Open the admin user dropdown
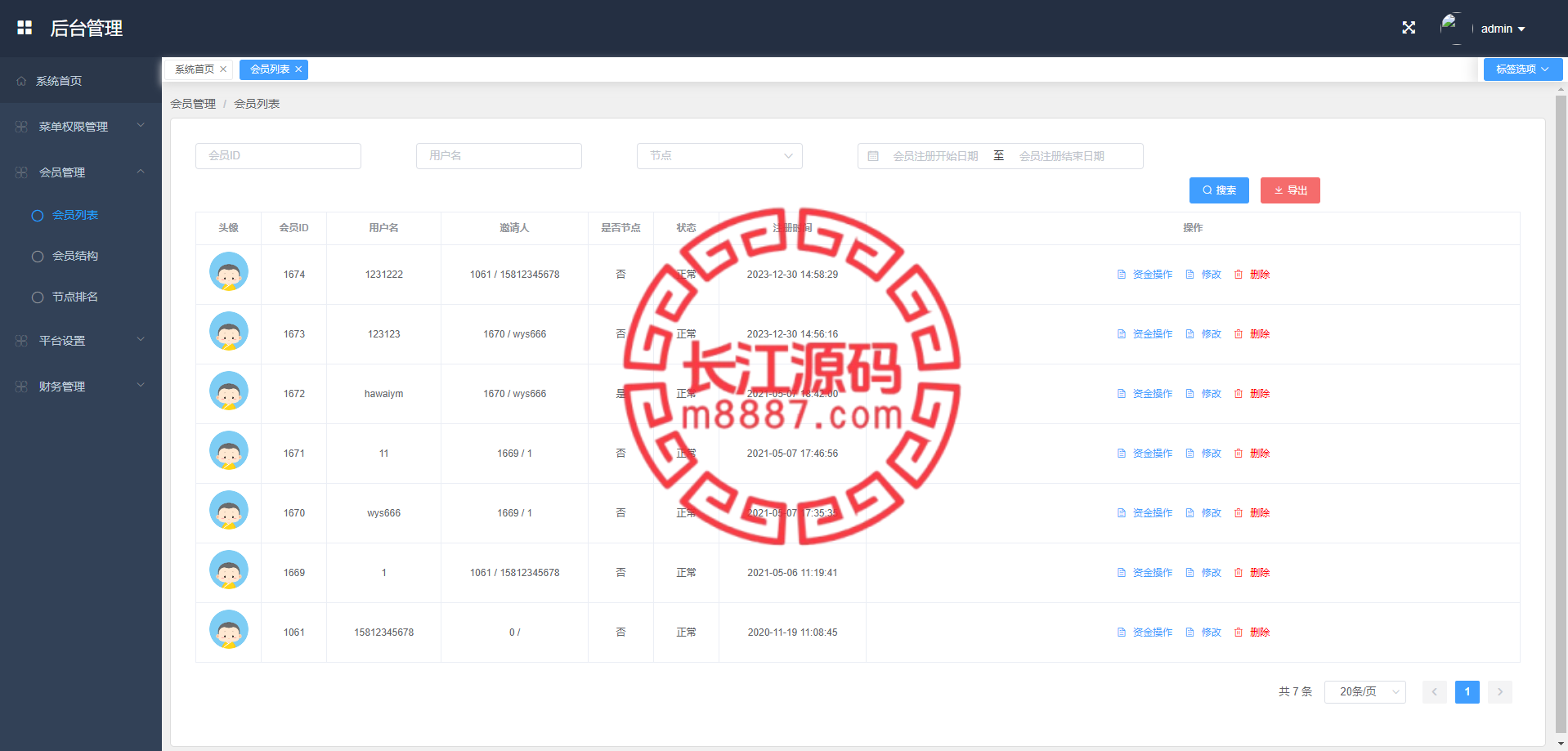1568x751 pixels. coord(1503,29)
